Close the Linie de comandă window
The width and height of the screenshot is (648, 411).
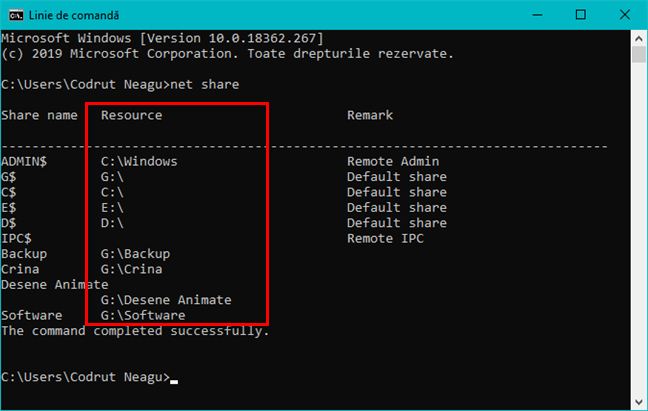coord(625,15)
